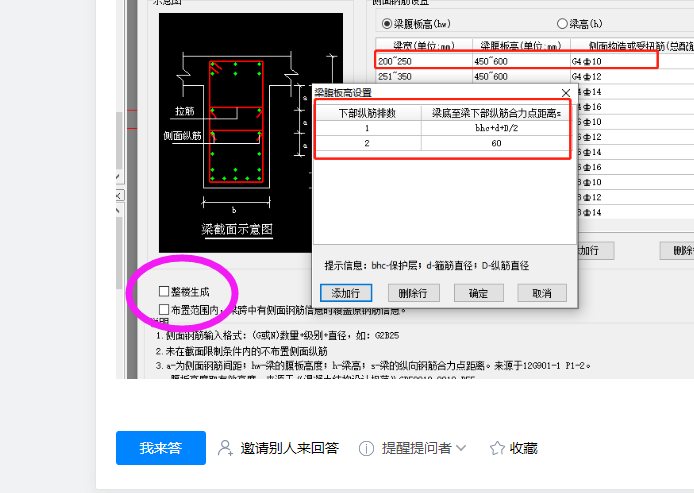Tick the 布置范围内 overwrite checkbox
Image resolution: width=694 pixels, height=493 pixels.
164,309
